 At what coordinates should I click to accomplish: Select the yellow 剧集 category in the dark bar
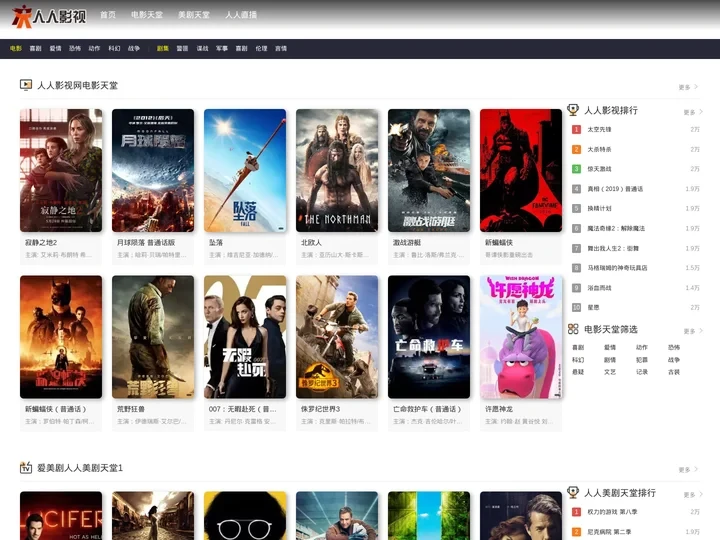[163, 48]
